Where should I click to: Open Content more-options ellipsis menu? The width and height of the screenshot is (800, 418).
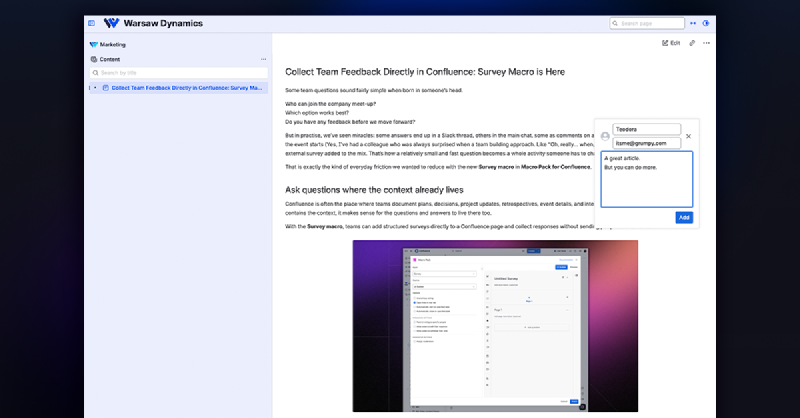[263, 59]
